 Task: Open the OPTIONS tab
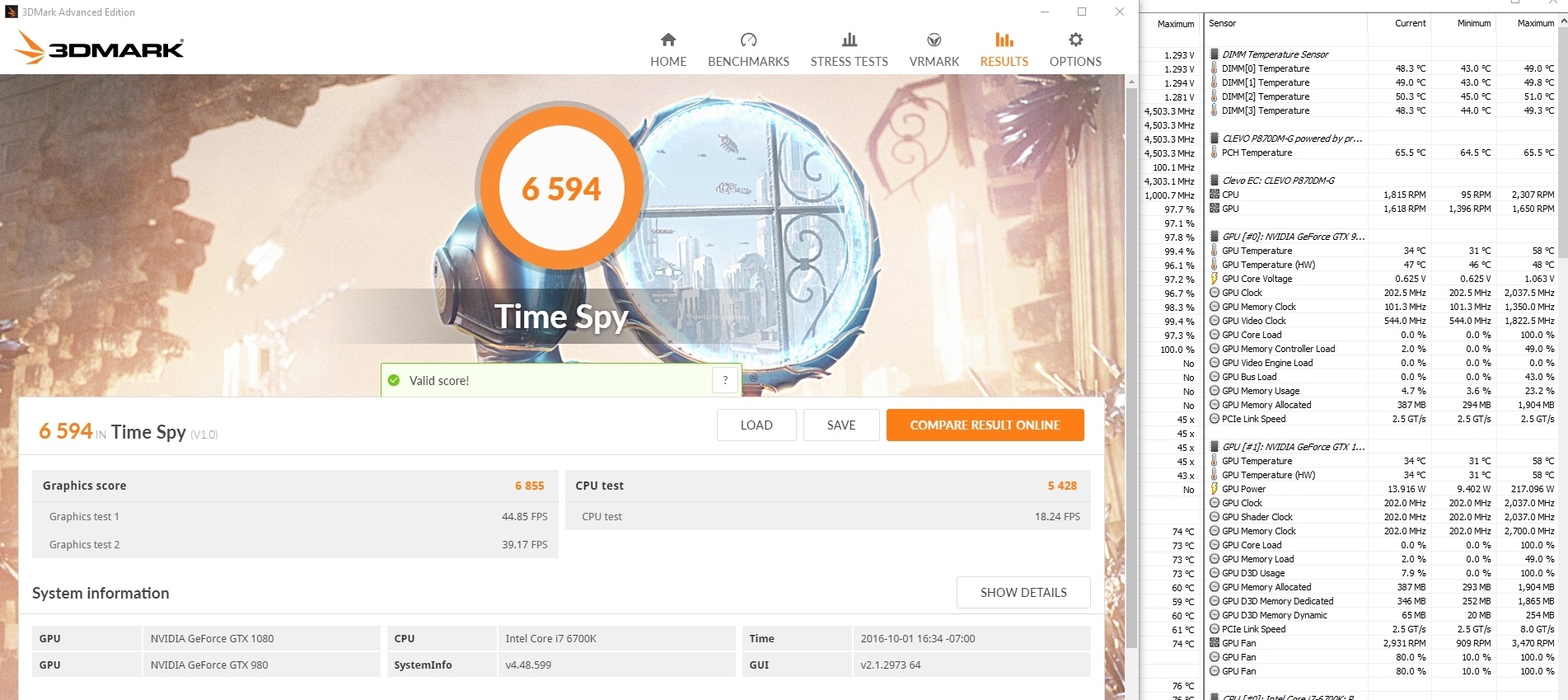[1075, 50]
